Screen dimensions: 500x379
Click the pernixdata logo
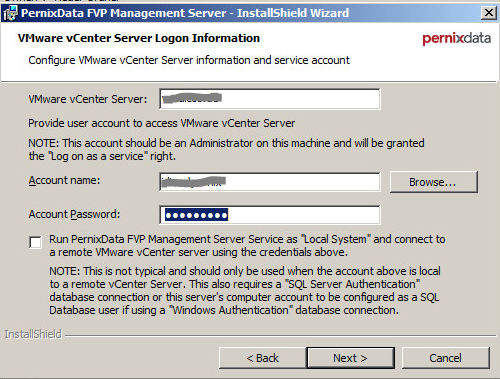click(456, 39)
